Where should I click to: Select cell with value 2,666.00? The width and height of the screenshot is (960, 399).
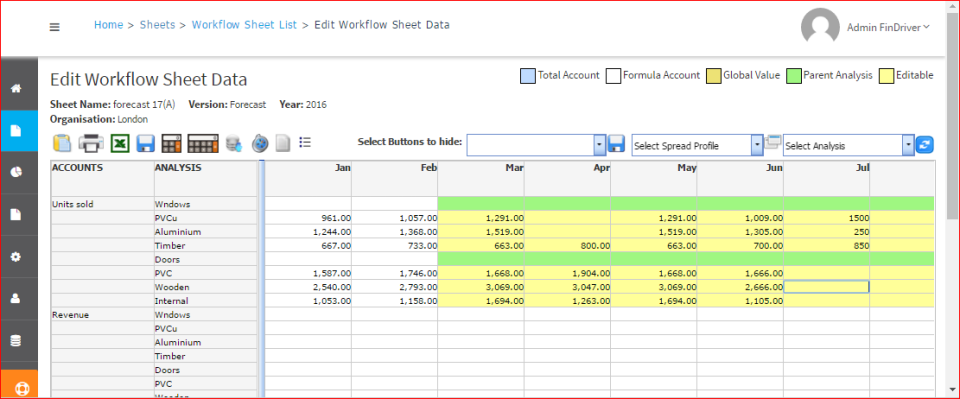(x=740, y=287)
